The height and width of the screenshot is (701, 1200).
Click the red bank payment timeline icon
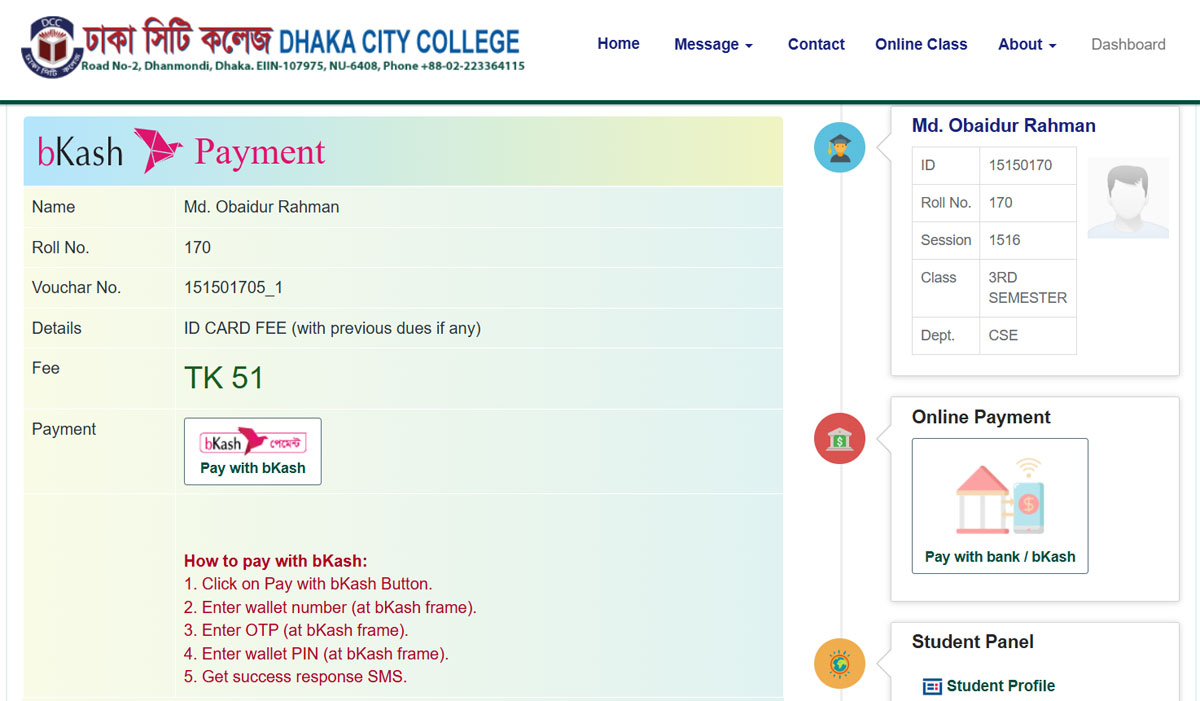839,438
